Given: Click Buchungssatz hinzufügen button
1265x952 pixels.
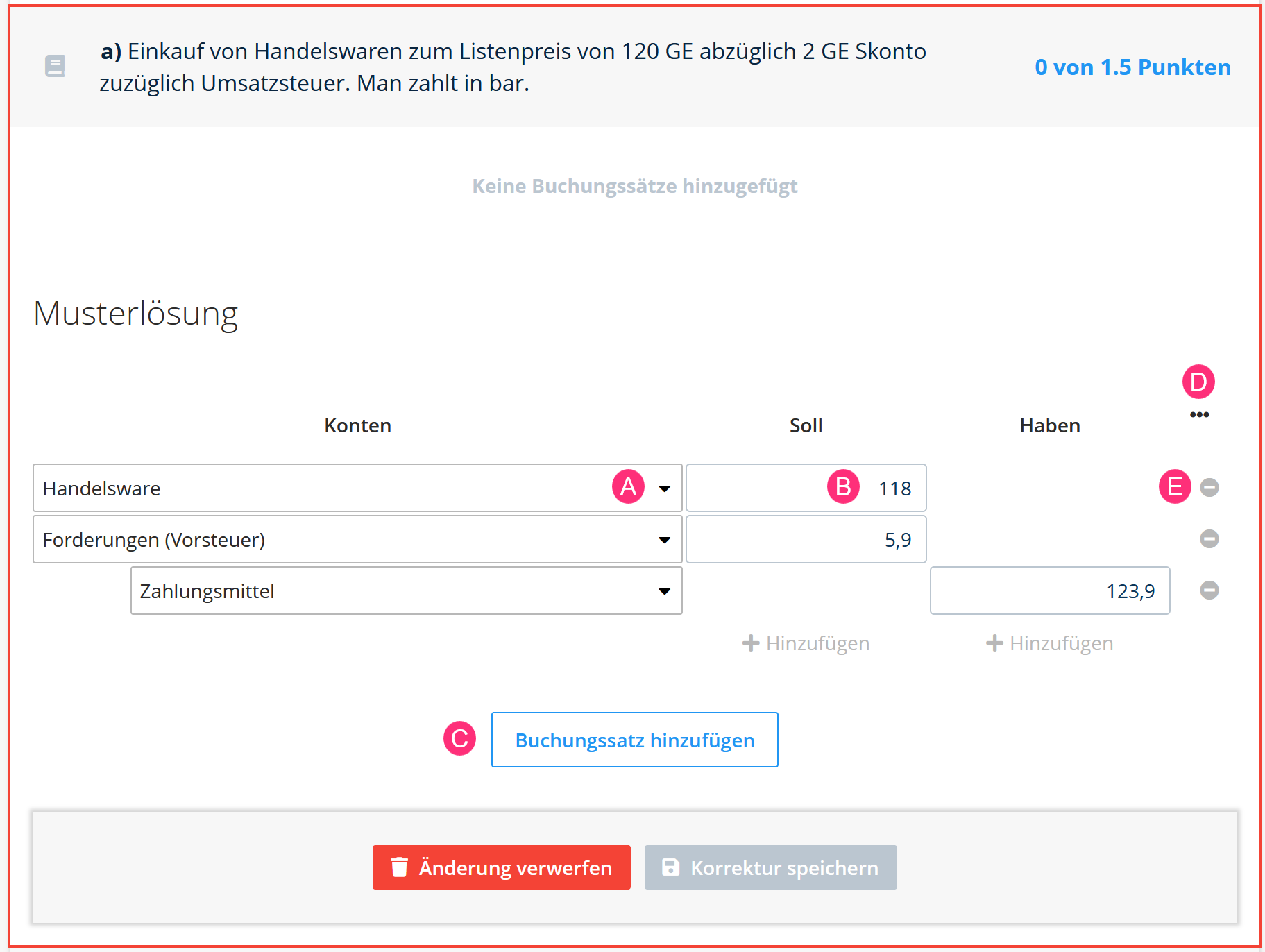Looking at the screenshot, I should tap(635, 740).
